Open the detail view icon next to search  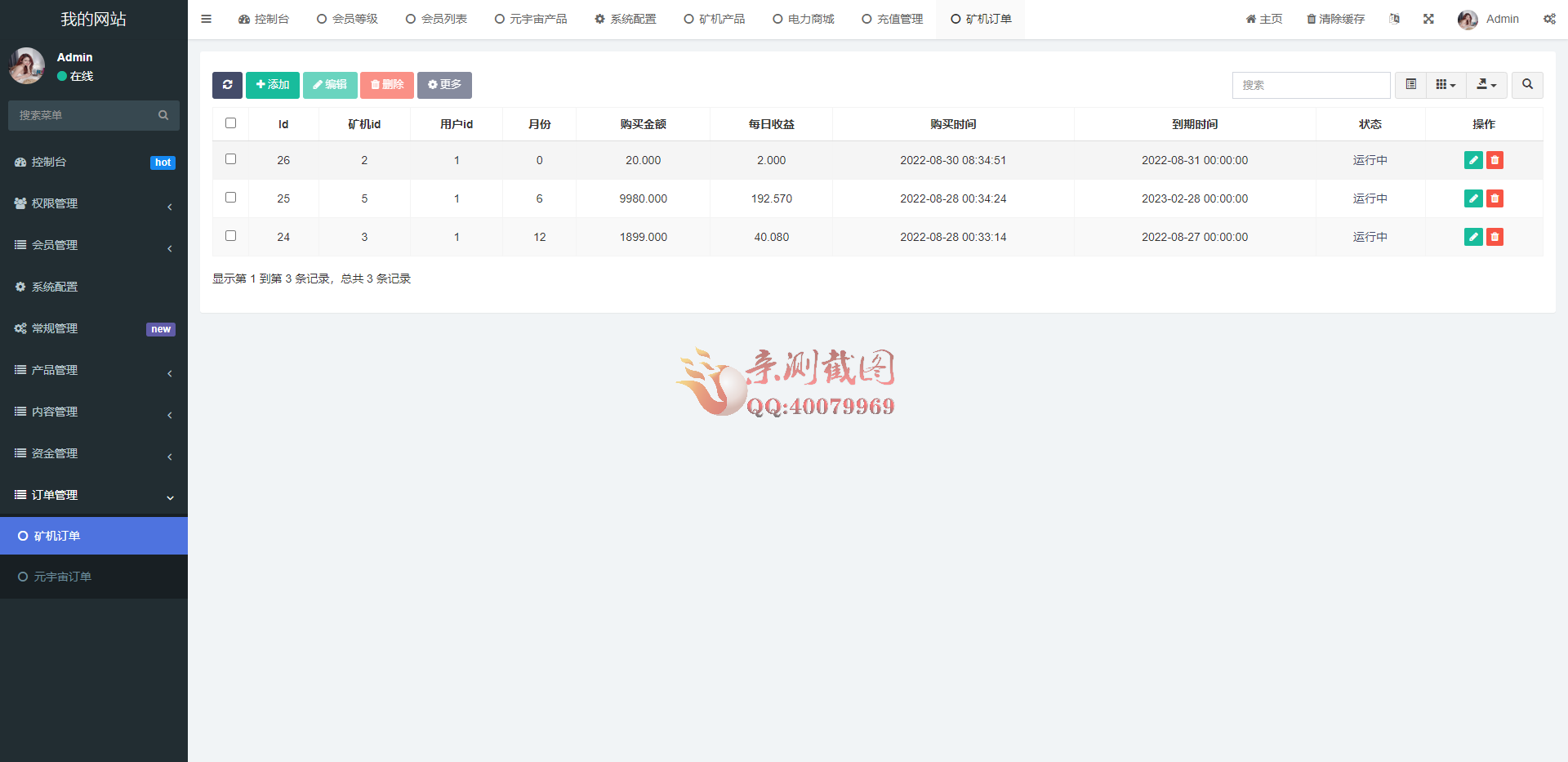click(x=1410, y=85)
